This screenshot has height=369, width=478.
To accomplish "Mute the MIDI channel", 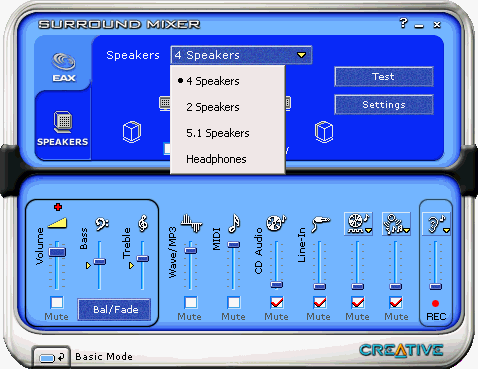I will click(233, 303).
